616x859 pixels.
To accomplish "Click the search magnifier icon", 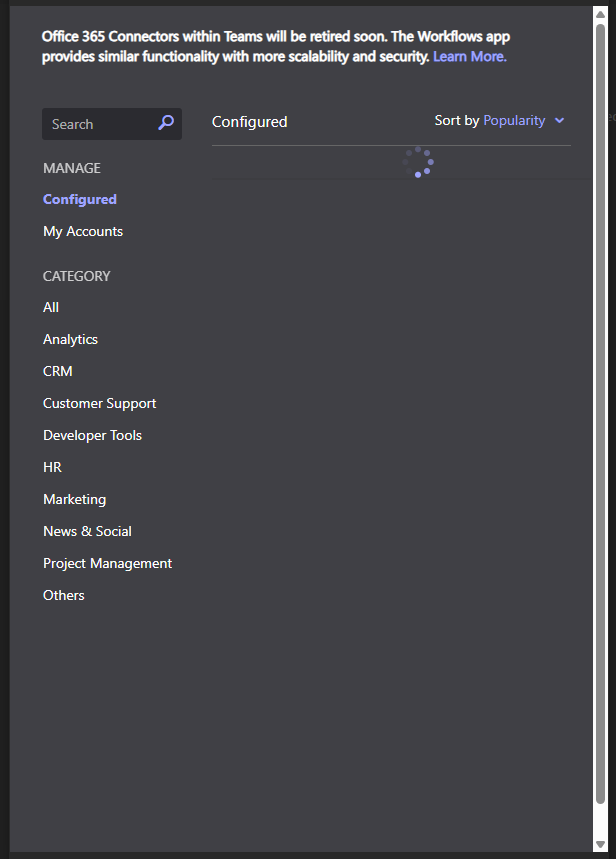I will [x=165, y=123].
